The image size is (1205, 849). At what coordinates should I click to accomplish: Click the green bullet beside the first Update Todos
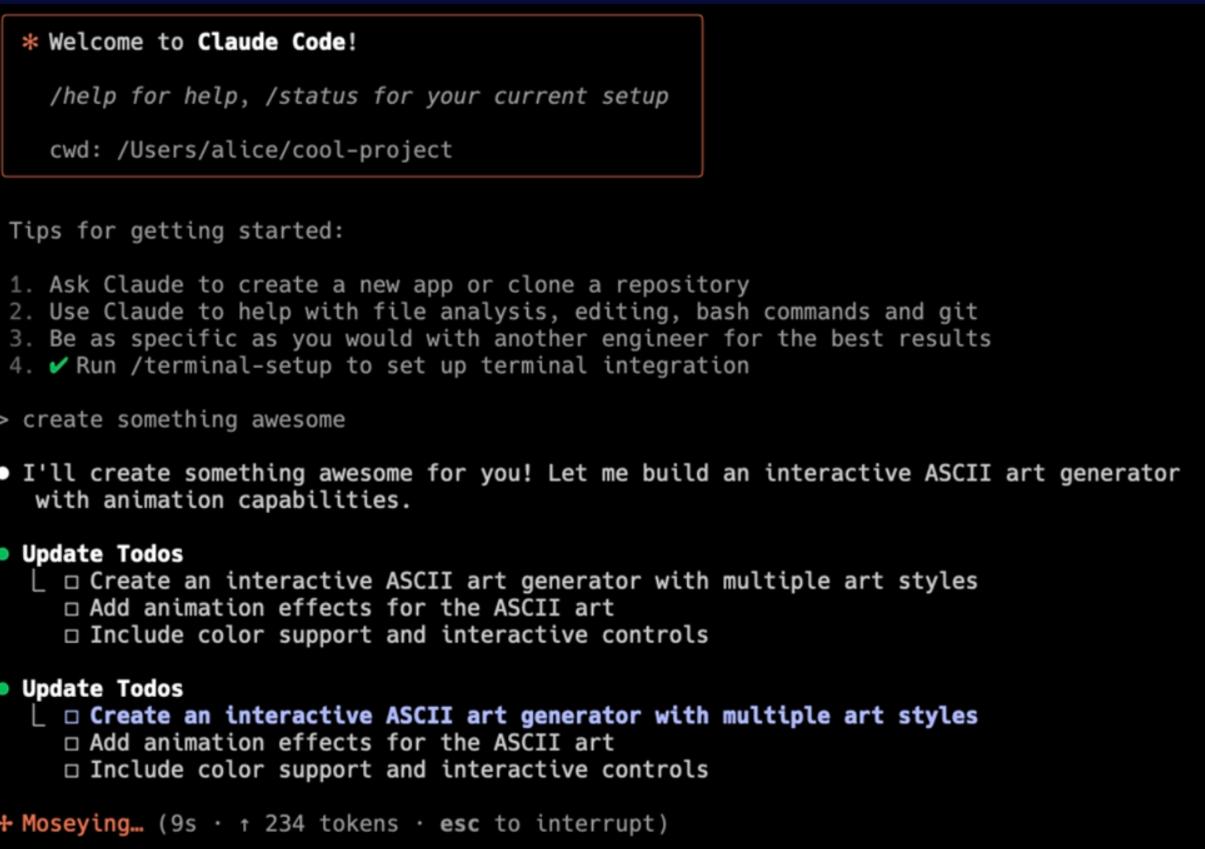(4, 554)
